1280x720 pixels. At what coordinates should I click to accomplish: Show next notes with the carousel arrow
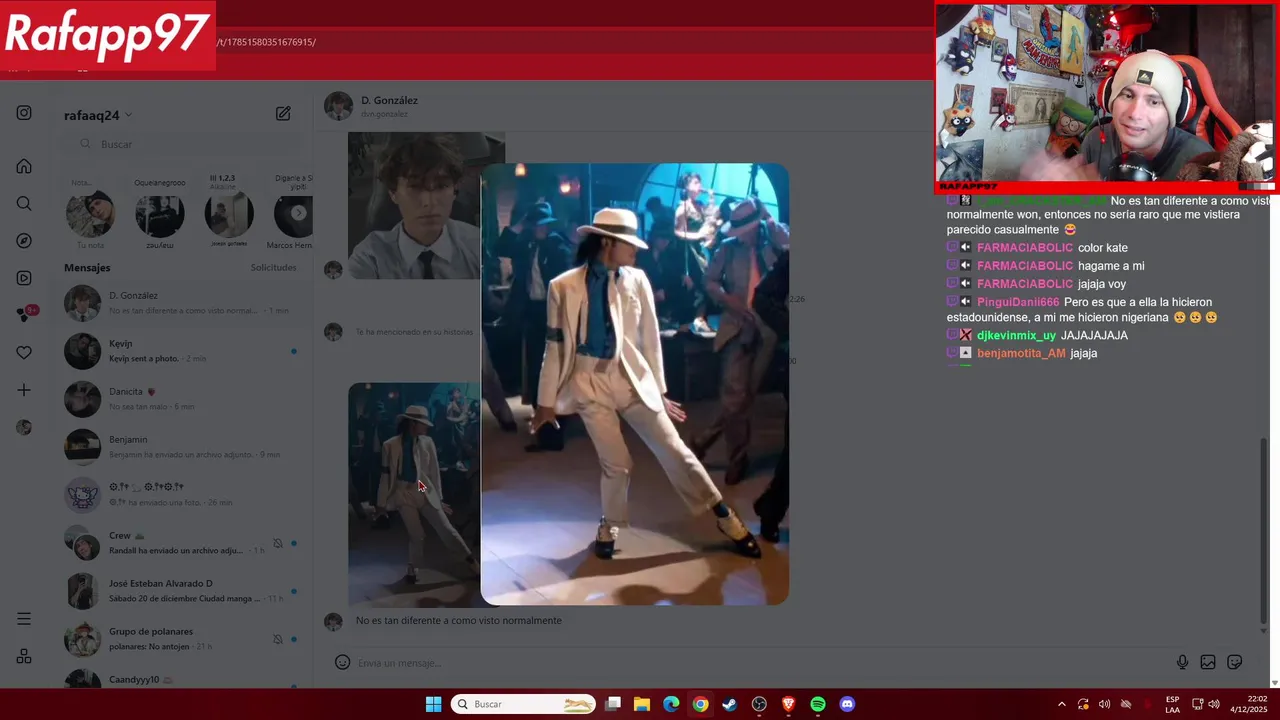point(298,213)
